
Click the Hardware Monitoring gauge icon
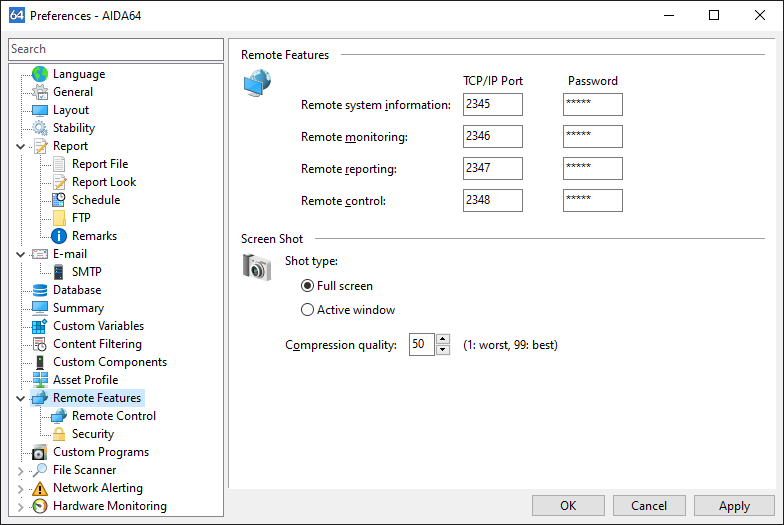(x=40, y=506)
